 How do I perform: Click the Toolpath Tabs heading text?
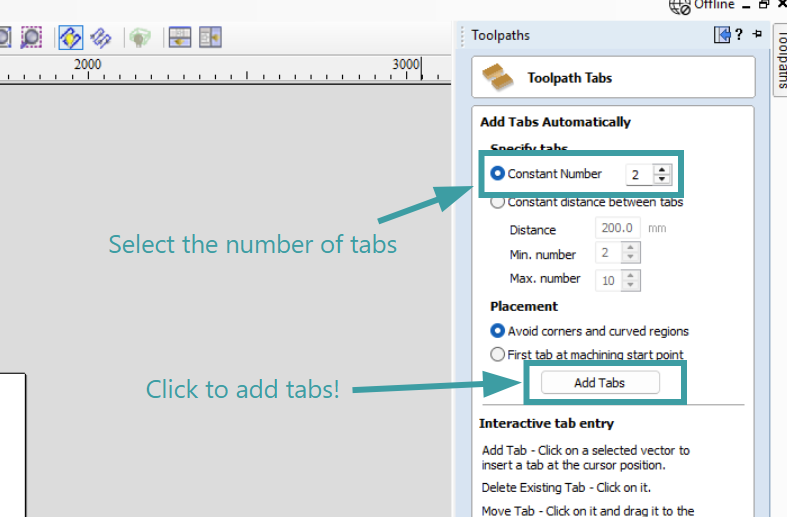click(x=570, y=78)
